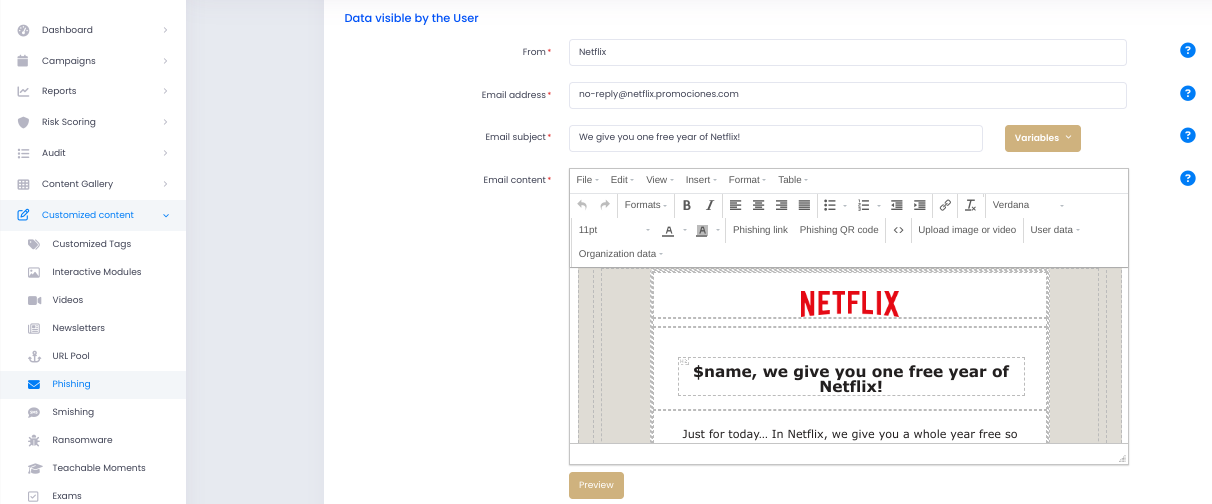Screen dimensions: 1212x504
Task: Click Phishing link toolbar button
Action: pos(760,230)
